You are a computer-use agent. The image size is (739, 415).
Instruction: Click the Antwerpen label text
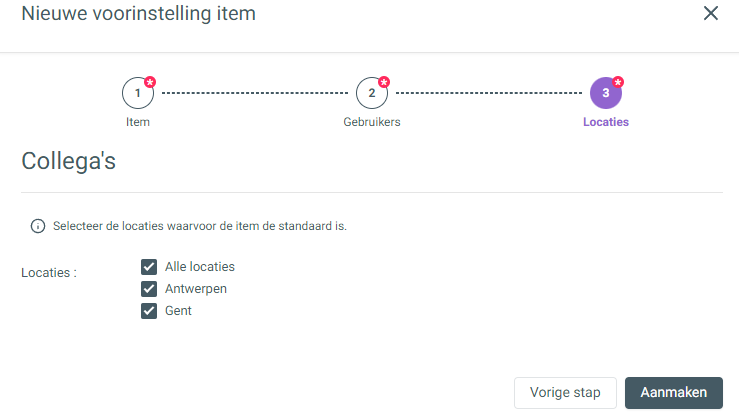(196, 289)
